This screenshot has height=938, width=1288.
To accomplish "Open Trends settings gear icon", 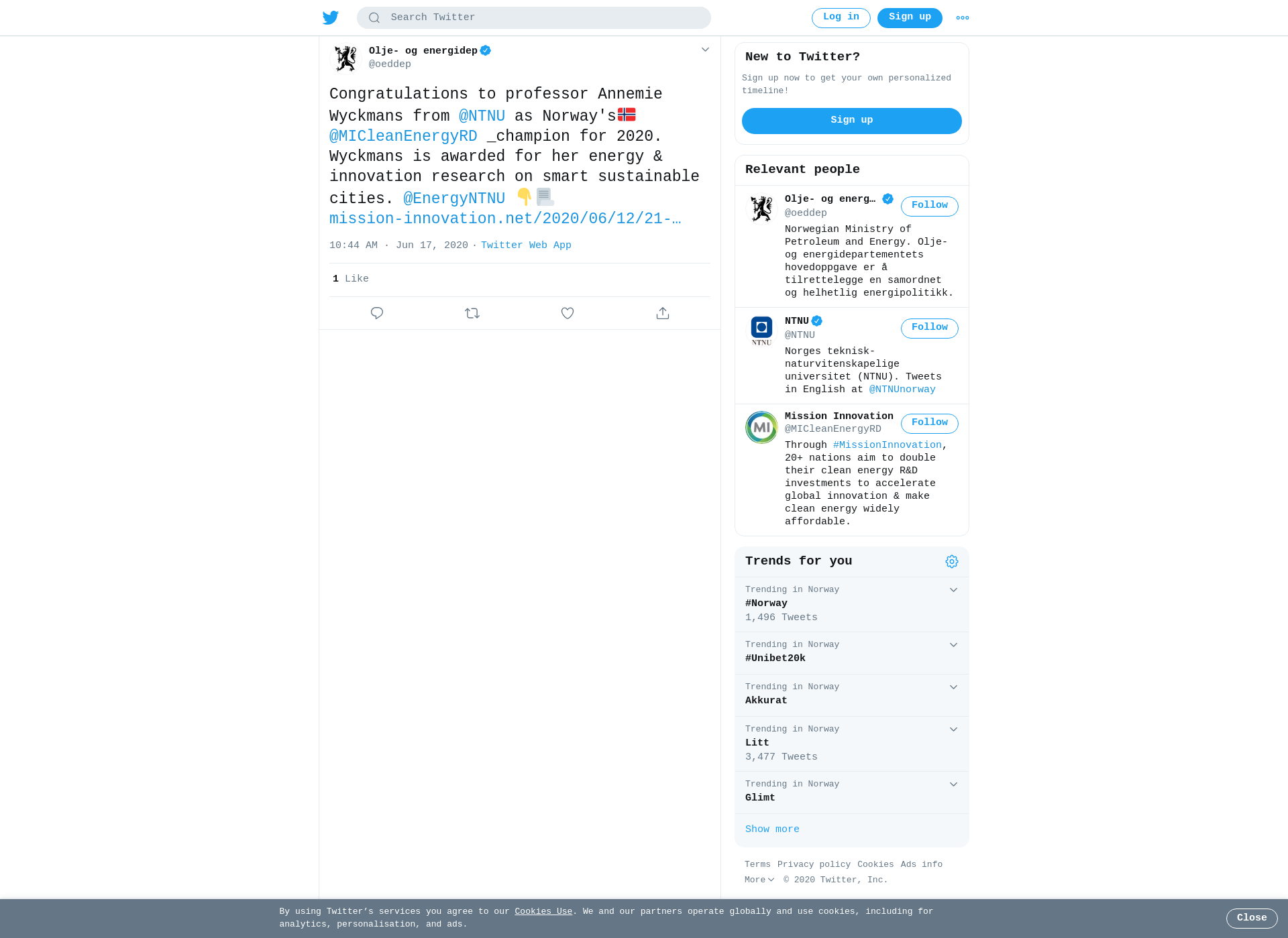I will pos(952,562).
